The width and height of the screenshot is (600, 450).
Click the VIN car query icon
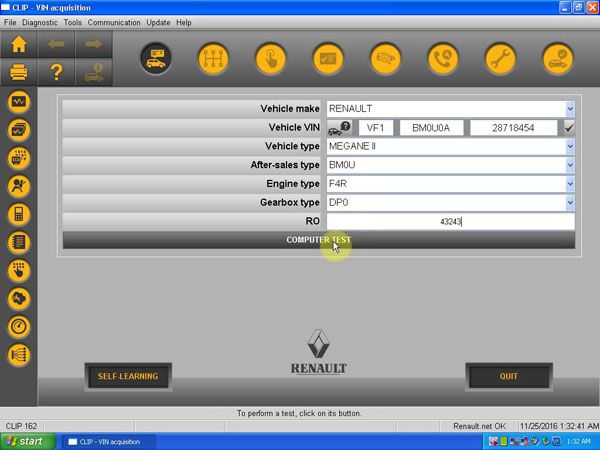click(x=339, y=128)
